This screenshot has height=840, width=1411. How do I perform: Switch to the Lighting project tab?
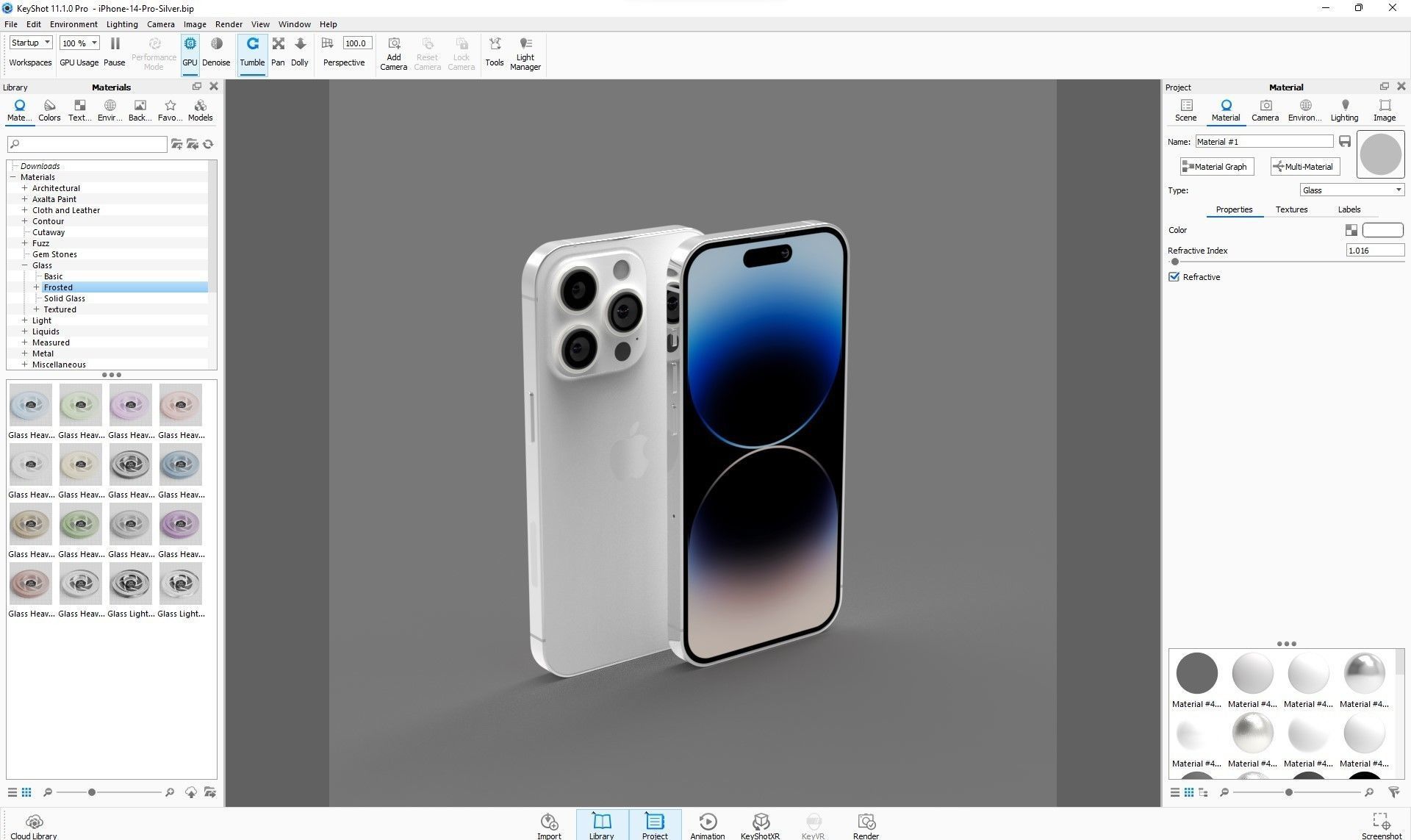click(x=1344, y=110)
